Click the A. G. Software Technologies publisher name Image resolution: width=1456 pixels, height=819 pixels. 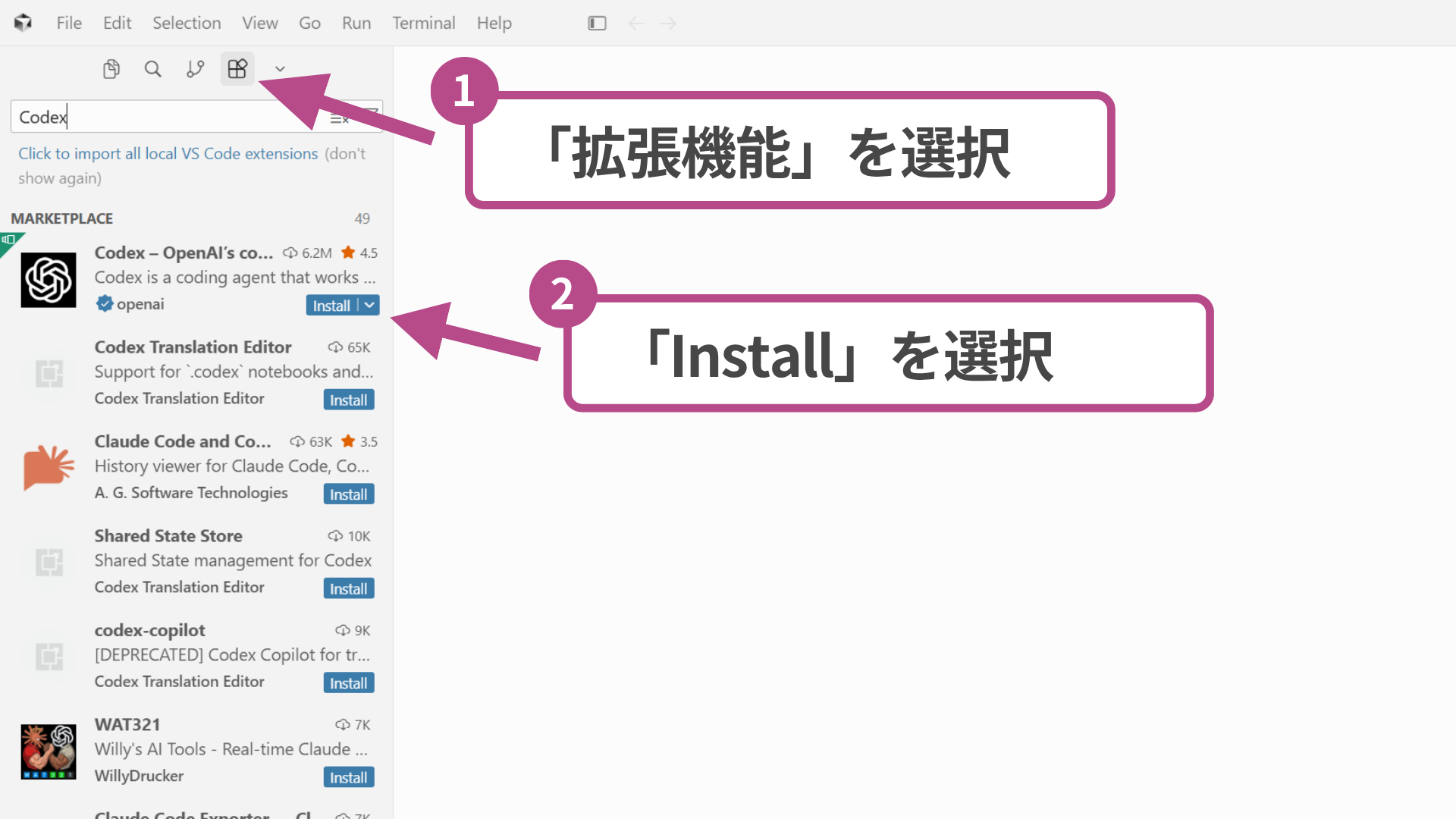pos(191,493)
